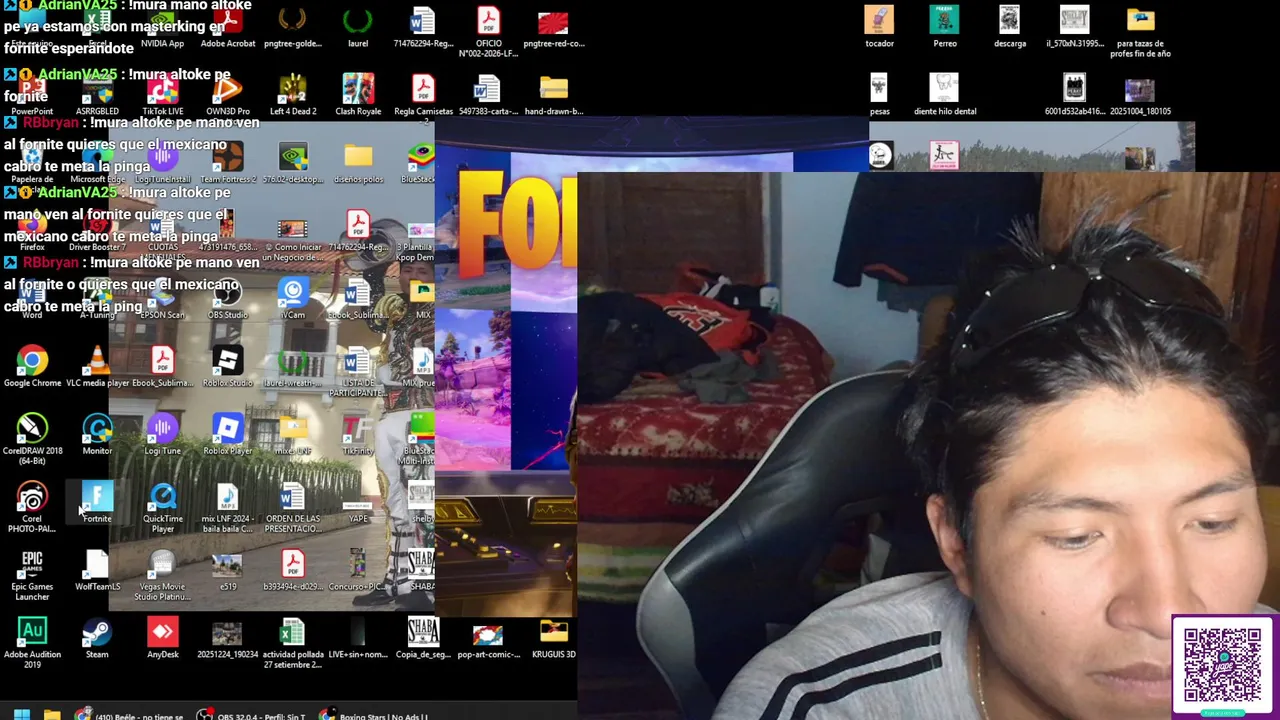Launch Adobe Acrobat from the desktop
The height and width of the screenshot is (720, 1280).
click(227, 27)
